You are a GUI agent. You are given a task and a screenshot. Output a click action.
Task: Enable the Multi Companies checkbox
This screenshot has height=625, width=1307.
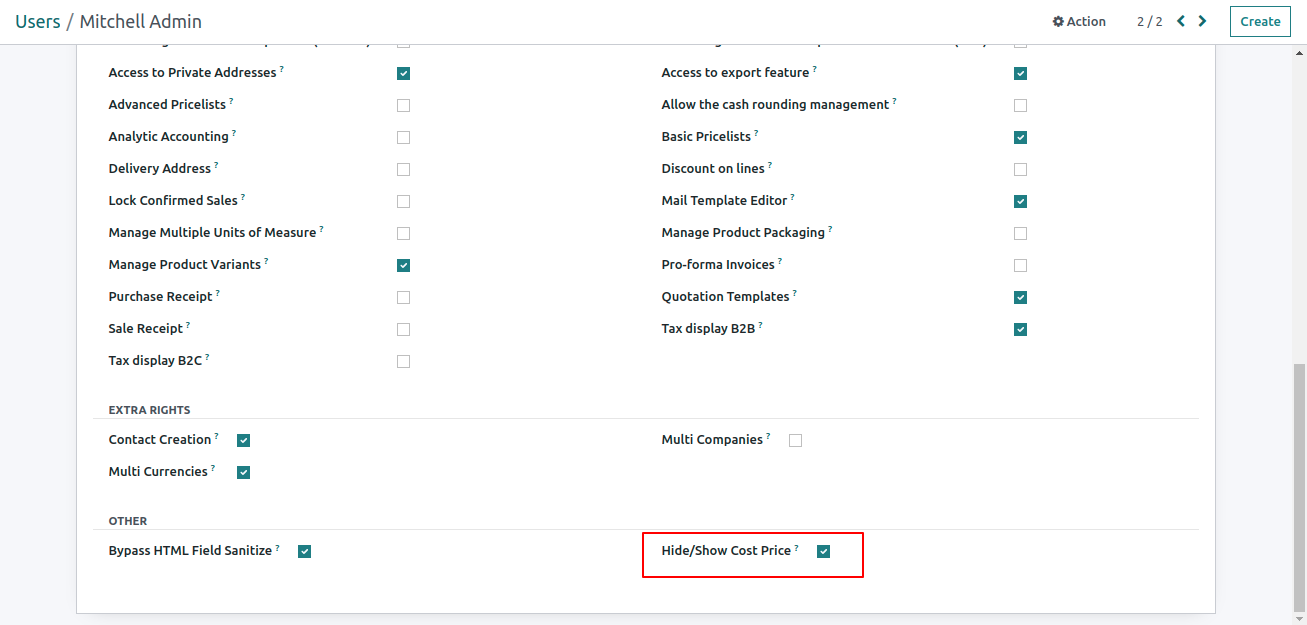(796, 440)
